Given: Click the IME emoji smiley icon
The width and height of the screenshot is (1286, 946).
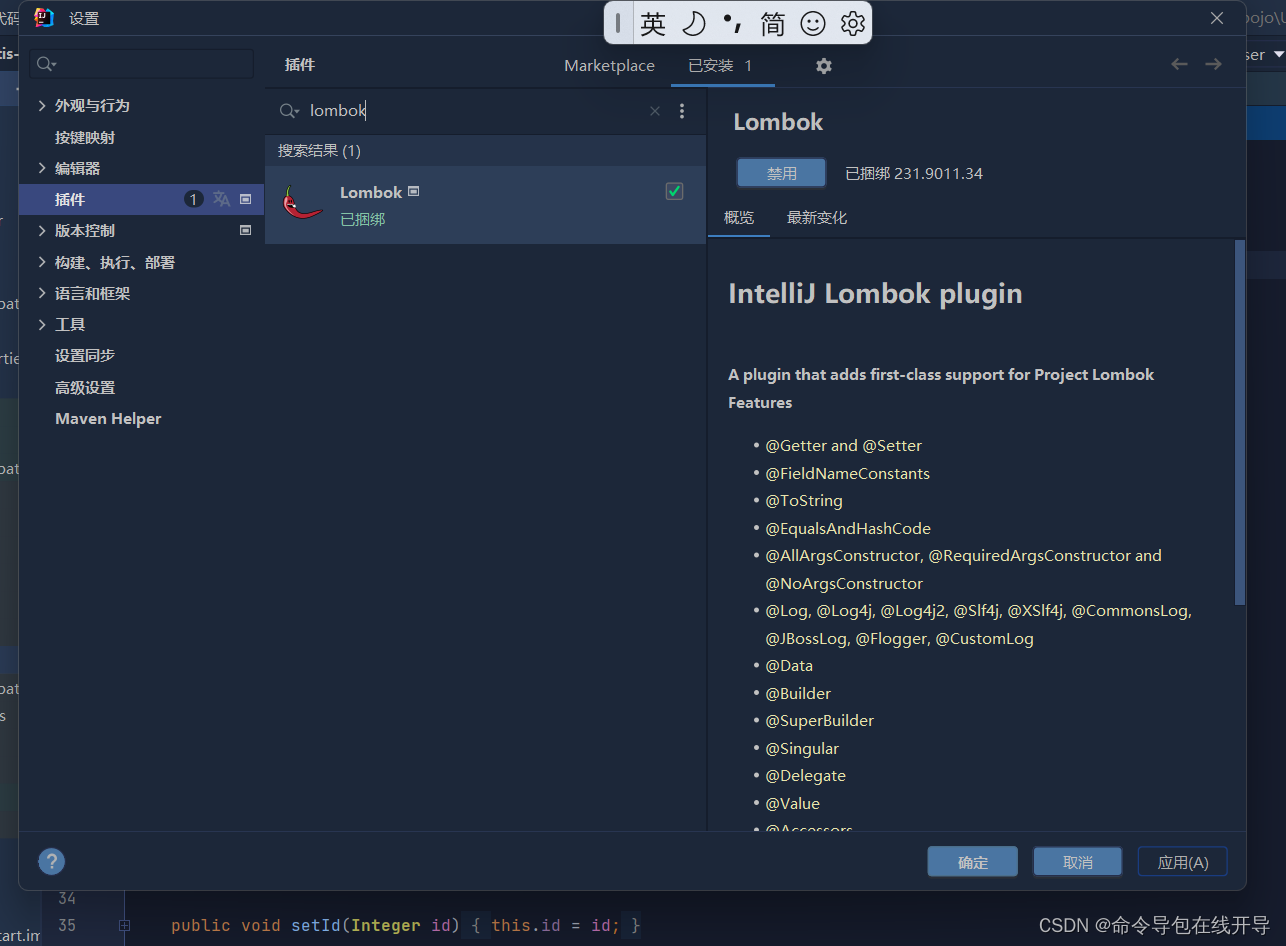Looking at the screenshot, I should (x=813, y=24).
